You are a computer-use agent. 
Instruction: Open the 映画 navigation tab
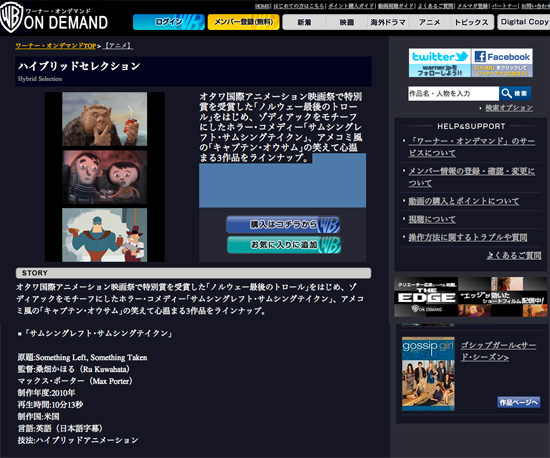pyautogui.click(x=347, y=22)
